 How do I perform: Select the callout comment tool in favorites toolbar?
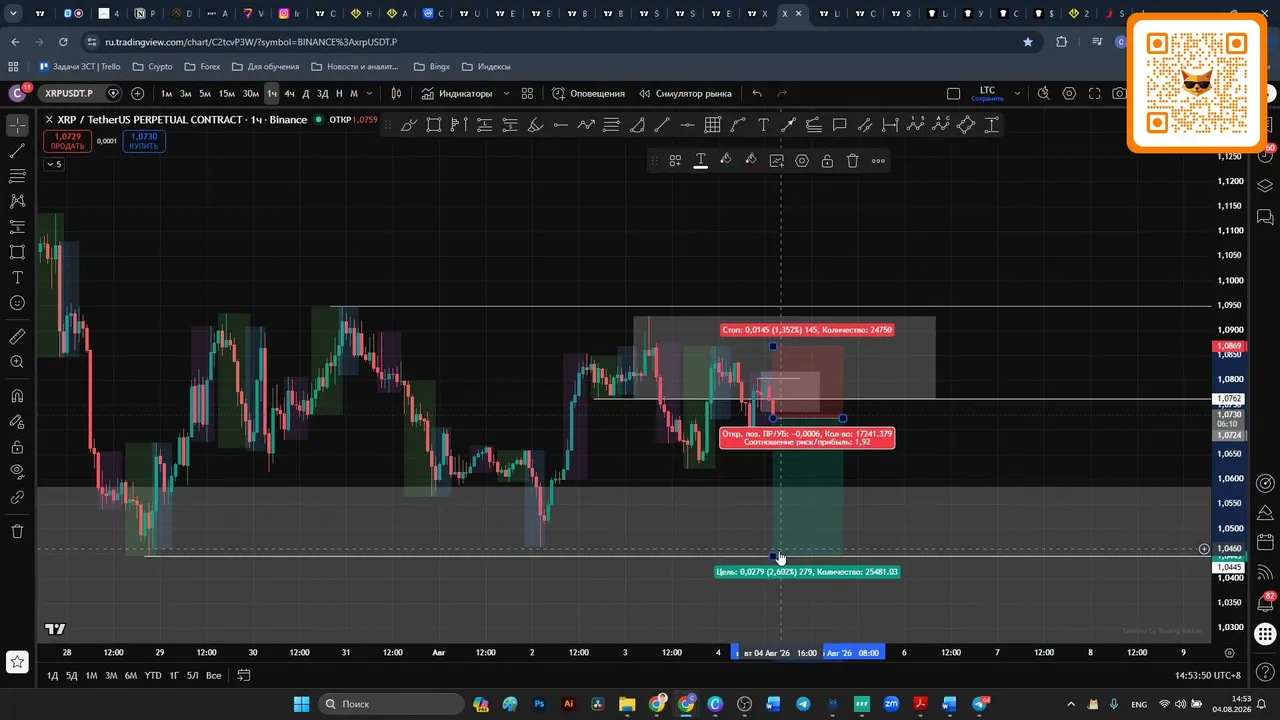[839, 125]
